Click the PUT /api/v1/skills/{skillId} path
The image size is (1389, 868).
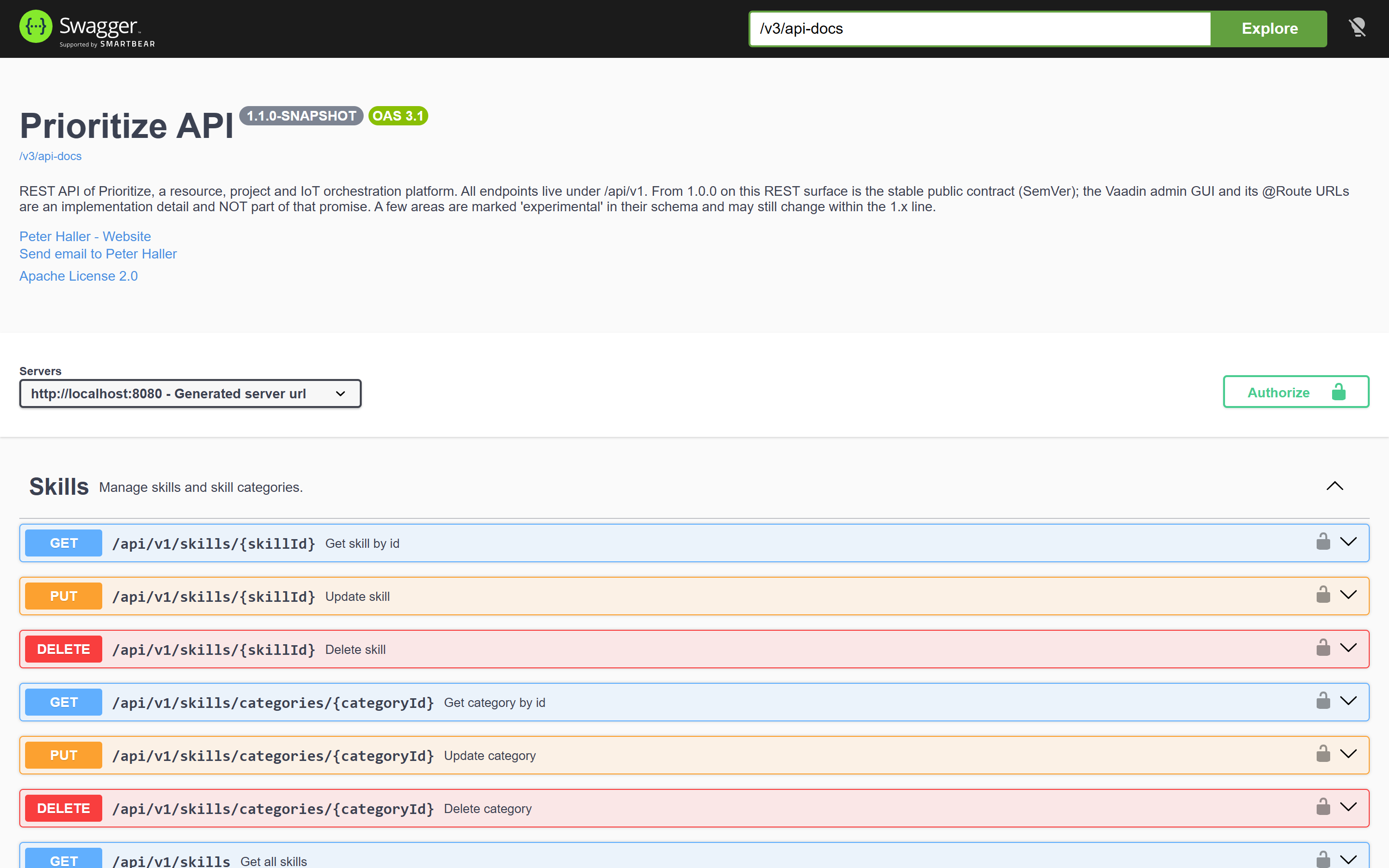click(x=214, y=597)
